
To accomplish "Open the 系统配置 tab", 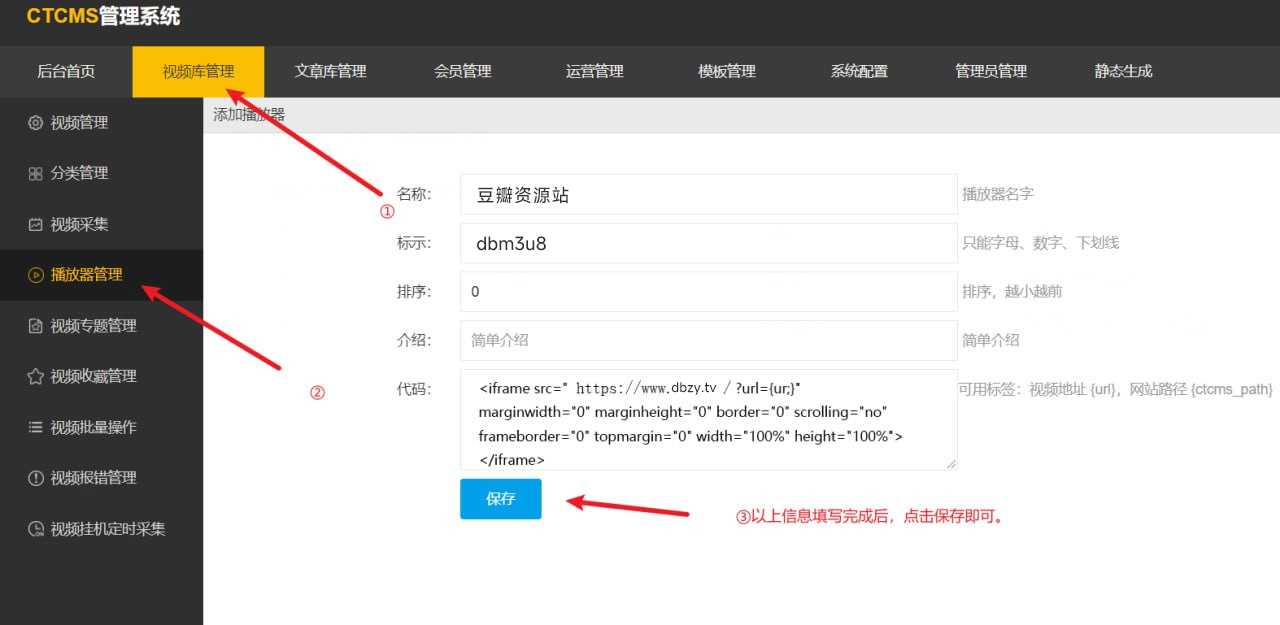I will [858, 71].
